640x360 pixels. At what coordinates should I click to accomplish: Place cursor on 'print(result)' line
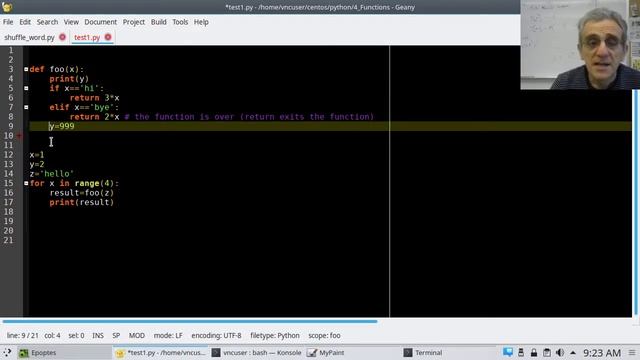point(82,202)
